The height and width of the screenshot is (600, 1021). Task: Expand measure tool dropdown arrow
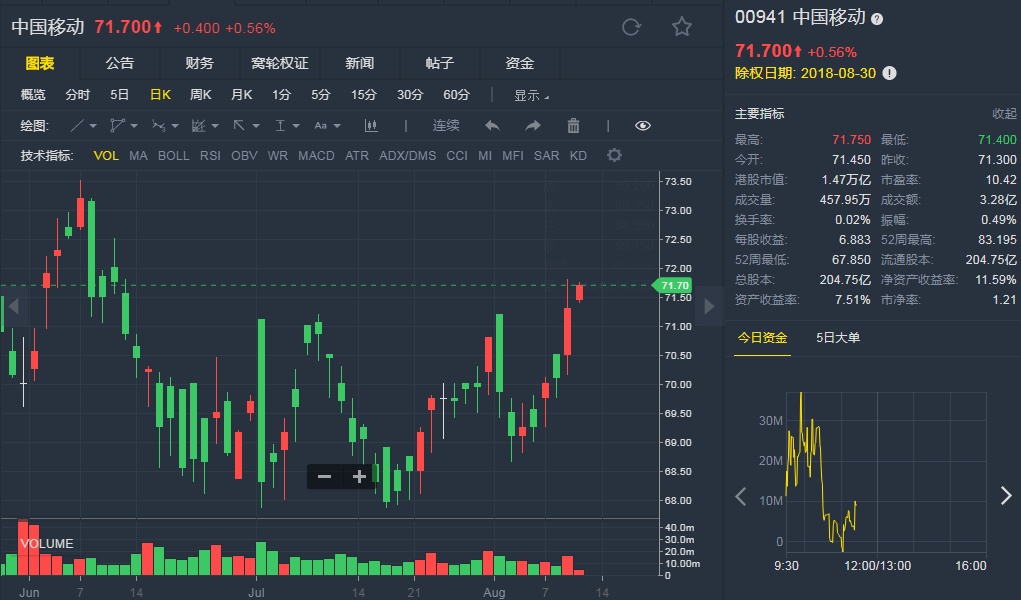coord(296,126)
